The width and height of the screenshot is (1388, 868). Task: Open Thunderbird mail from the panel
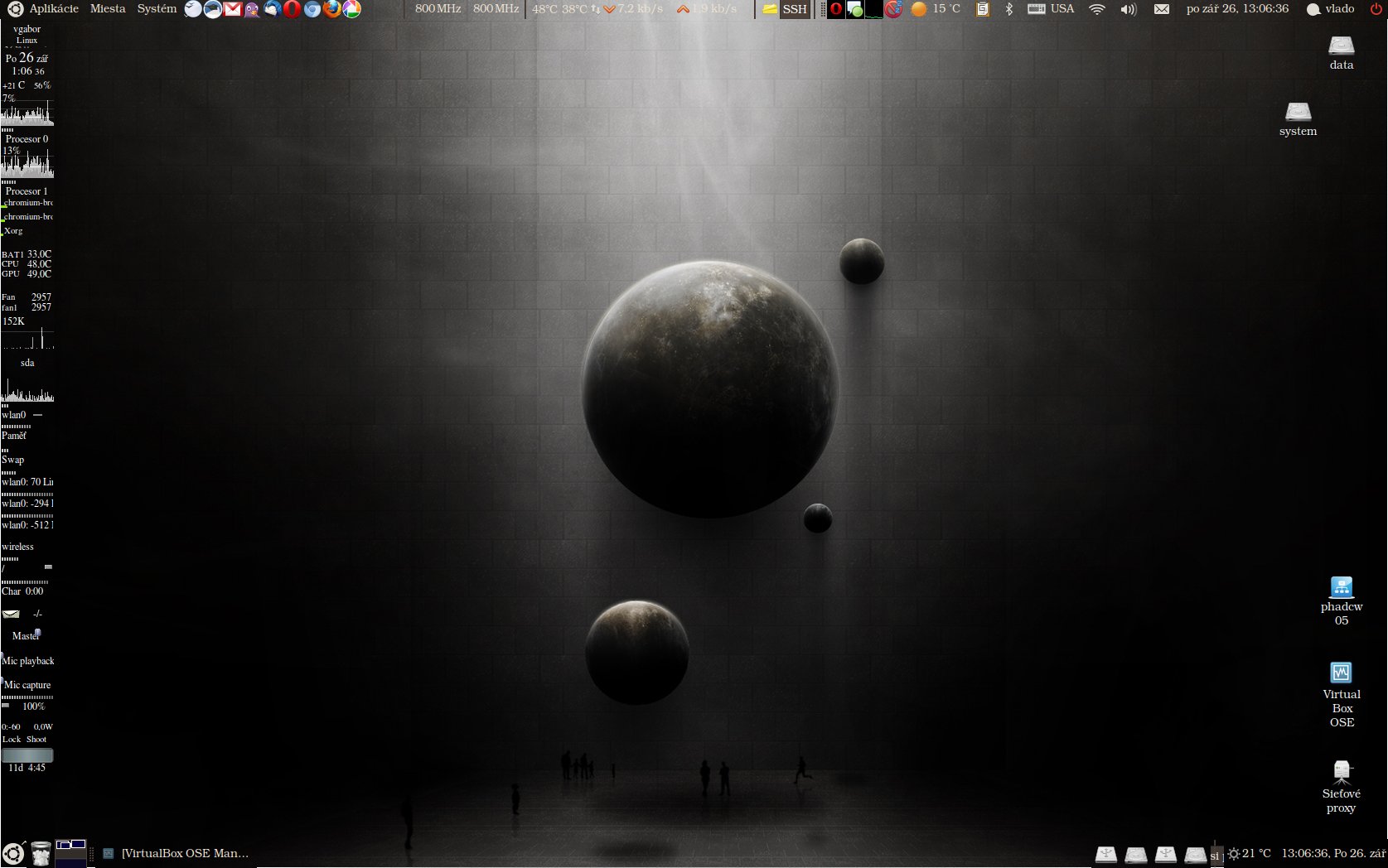(x=272, y=9)
